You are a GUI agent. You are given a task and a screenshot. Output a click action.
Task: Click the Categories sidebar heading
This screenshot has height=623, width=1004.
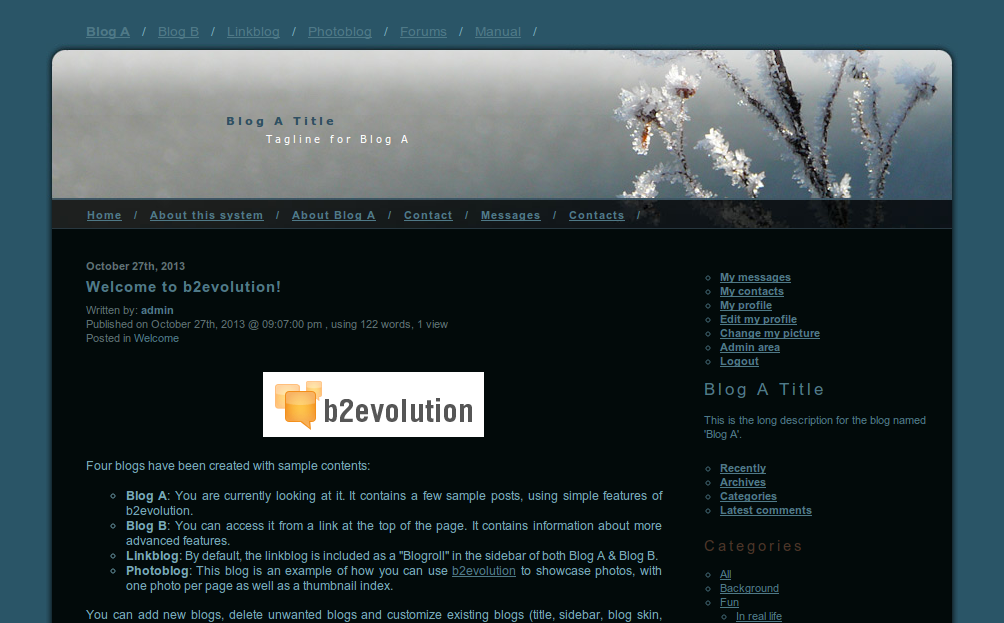[x=753, y=546]
